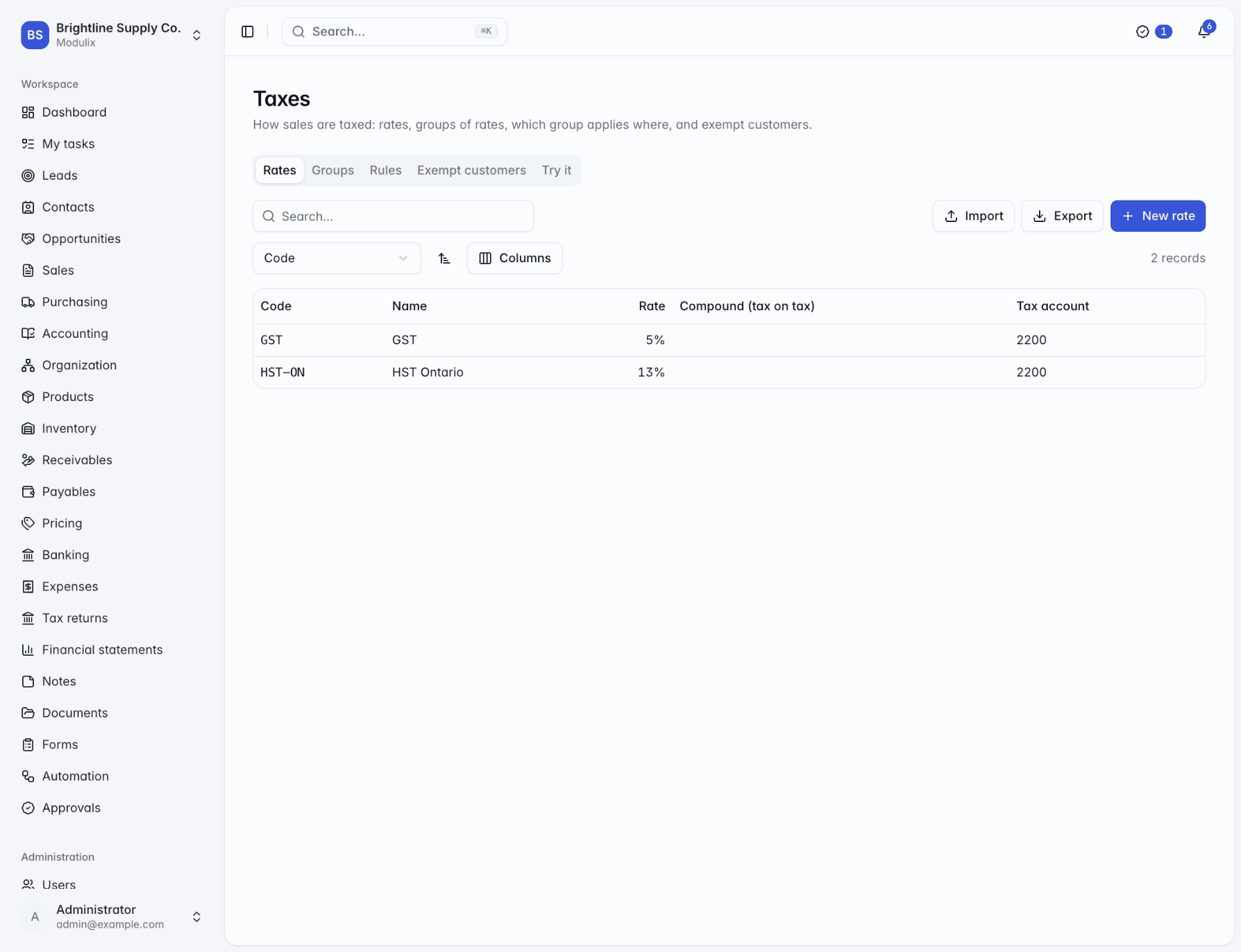
Task: Click the Import button
Action: pos(973,216)
